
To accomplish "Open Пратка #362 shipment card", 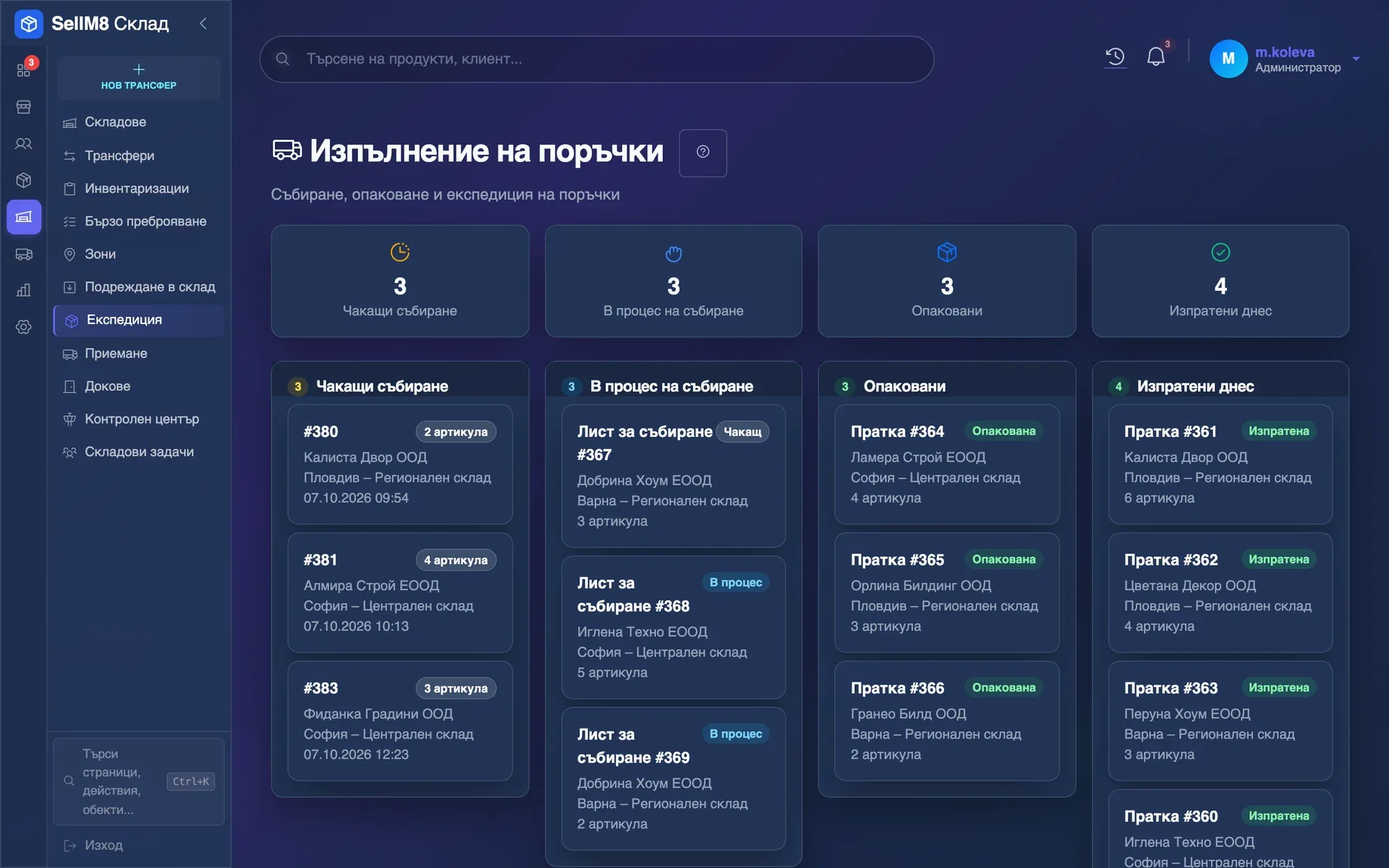I will (x=1220, y=592).
